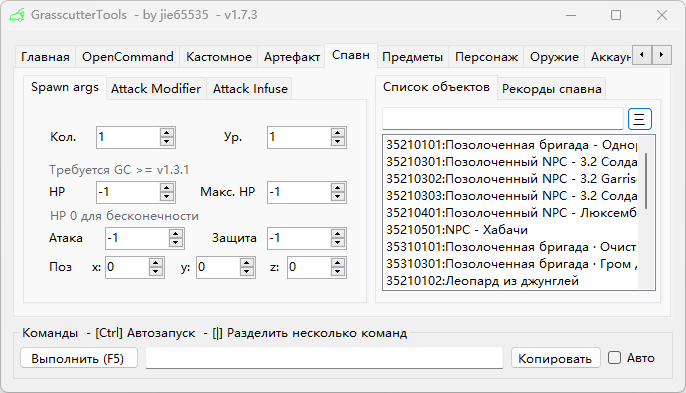Increase the Кол. count with up arrow
Image resolution: width=686 pixels, height=393 pixels.
pos(167,133)
